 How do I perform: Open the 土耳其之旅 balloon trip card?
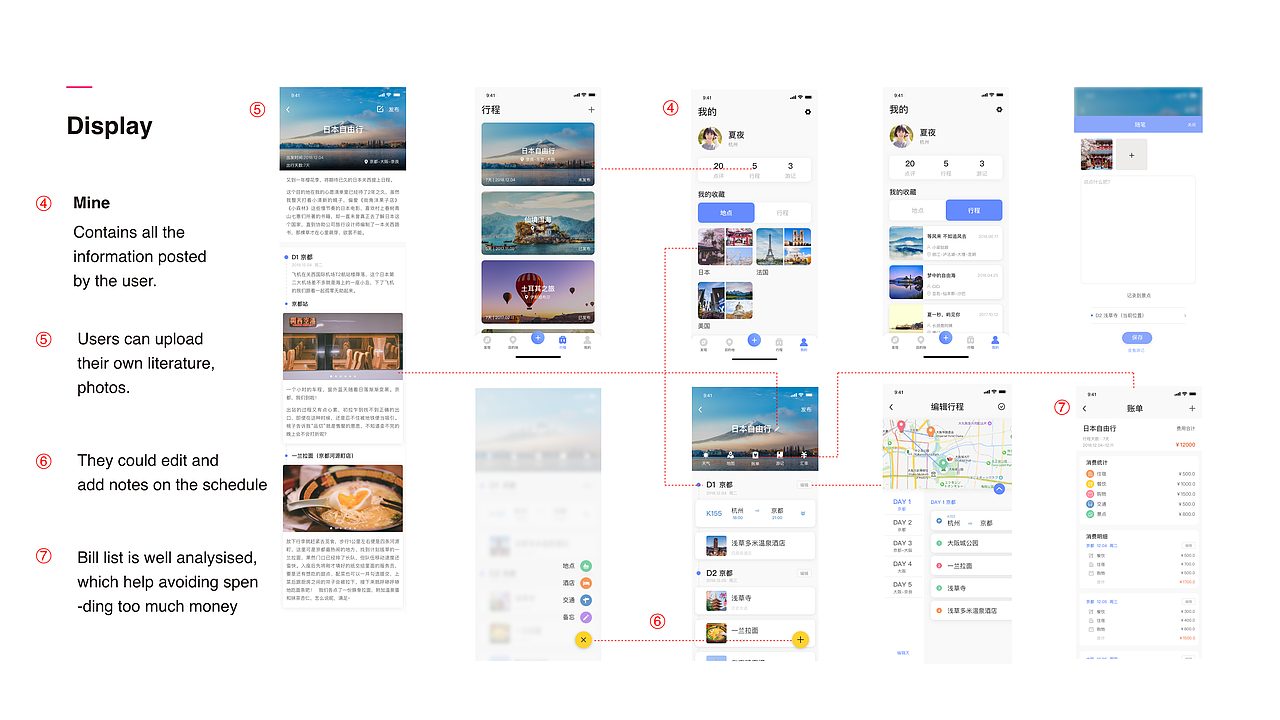(x=538, y=292)
